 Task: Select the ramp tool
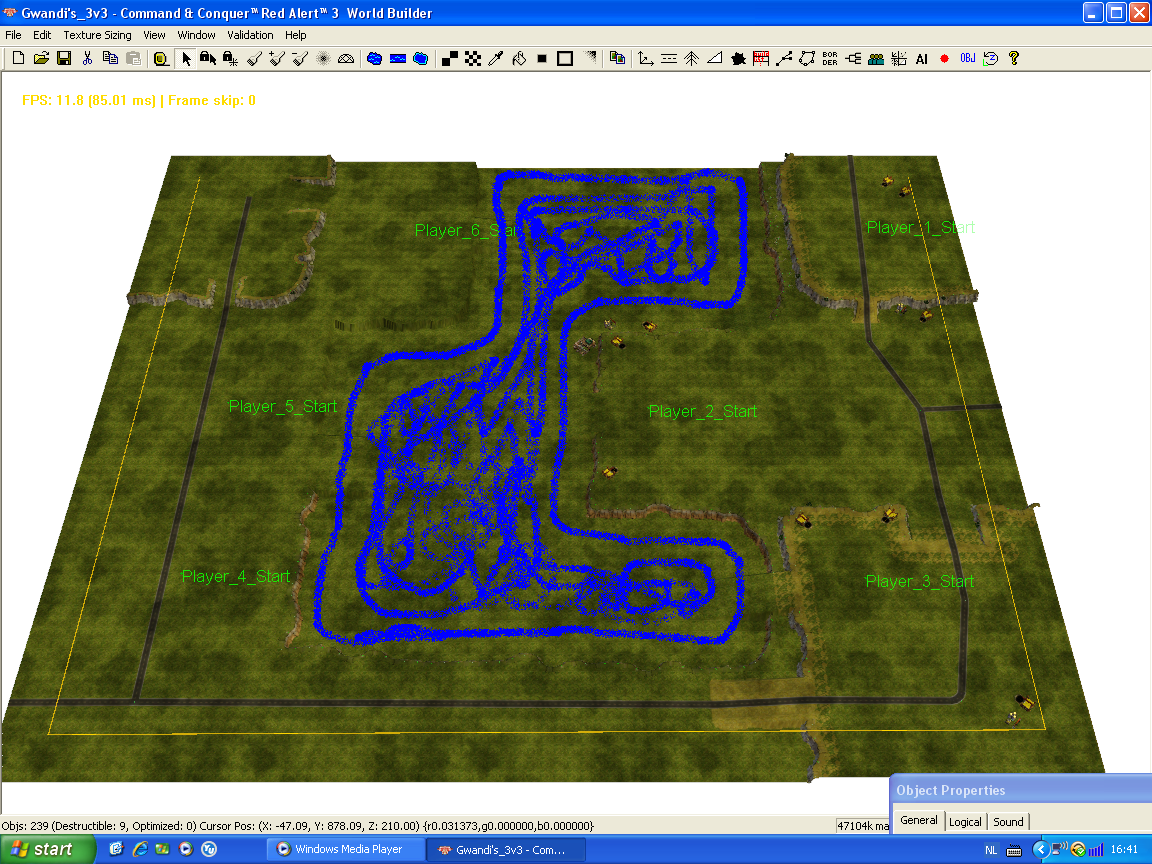click(x=714, y=59)
